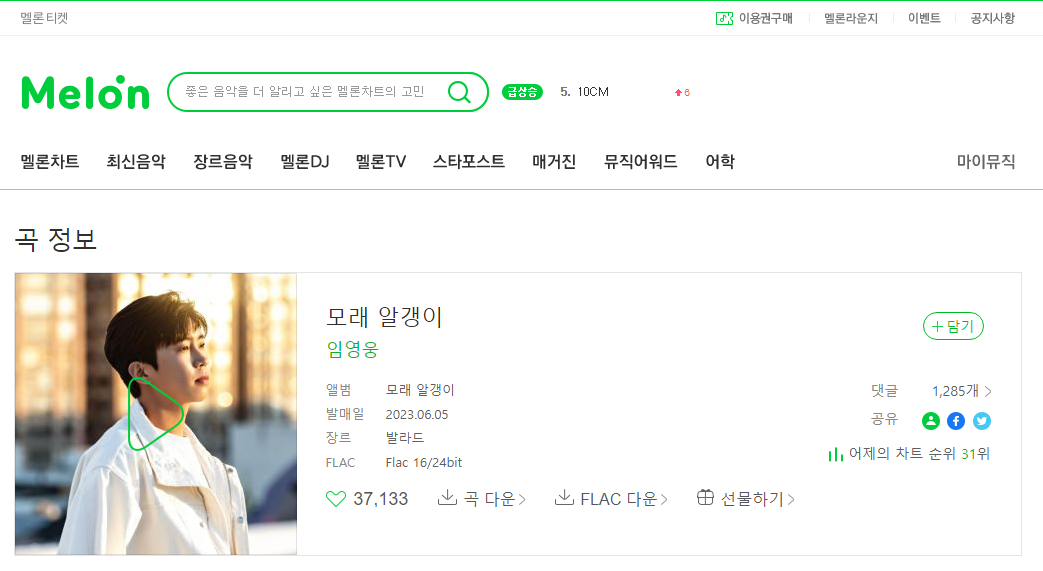This screenshot has width=1043, height=571.
Task: Share via the green Melon profile icon
Action: coord(931,421)
